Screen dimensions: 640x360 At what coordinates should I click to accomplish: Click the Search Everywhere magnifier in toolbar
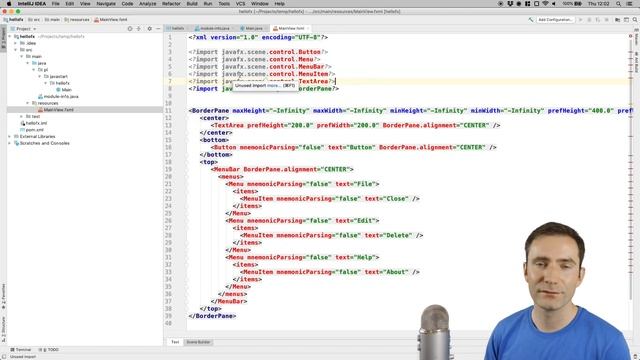click(635, 20)
